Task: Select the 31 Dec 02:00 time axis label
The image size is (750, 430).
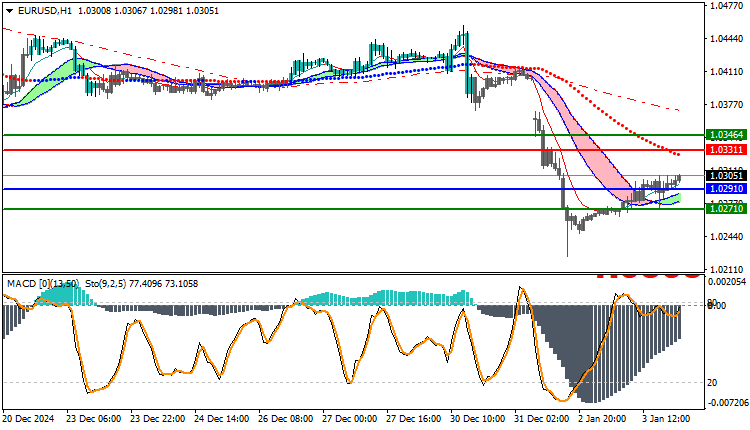Action: (x=542, y=419)
